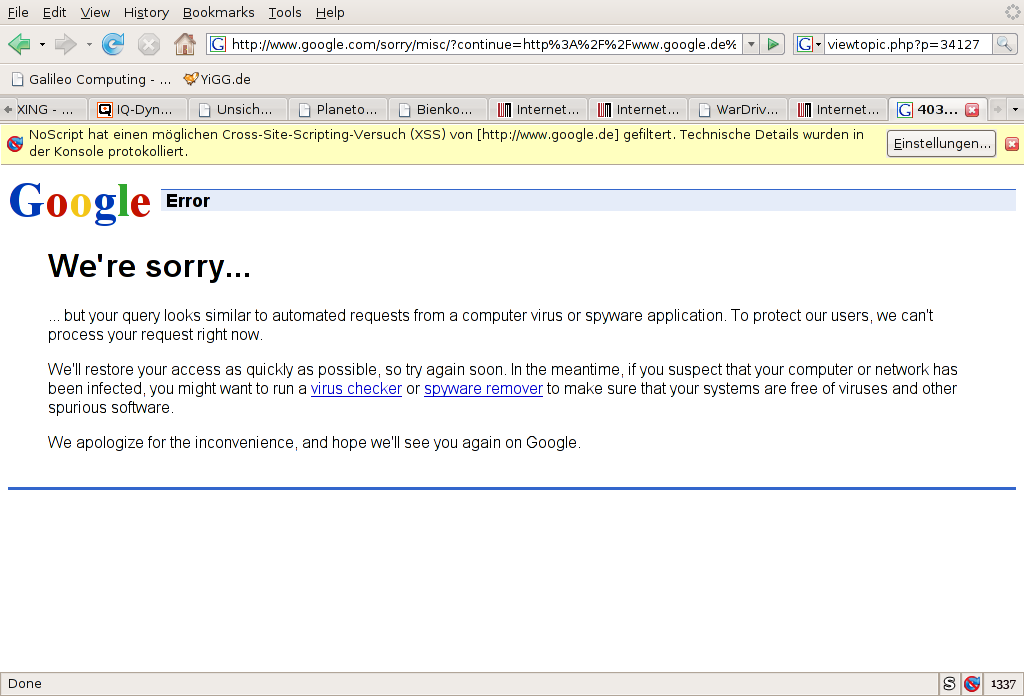Click the green Go arrow button
This screenshot has height=696, width=1024.
[x=773, y=44]
